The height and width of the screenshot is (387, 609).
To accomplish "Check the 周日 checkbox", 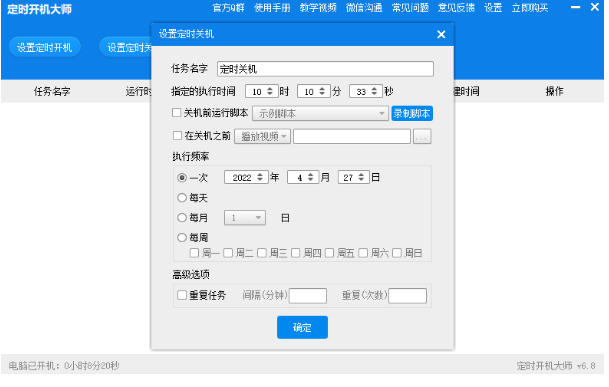I will 397,253.
